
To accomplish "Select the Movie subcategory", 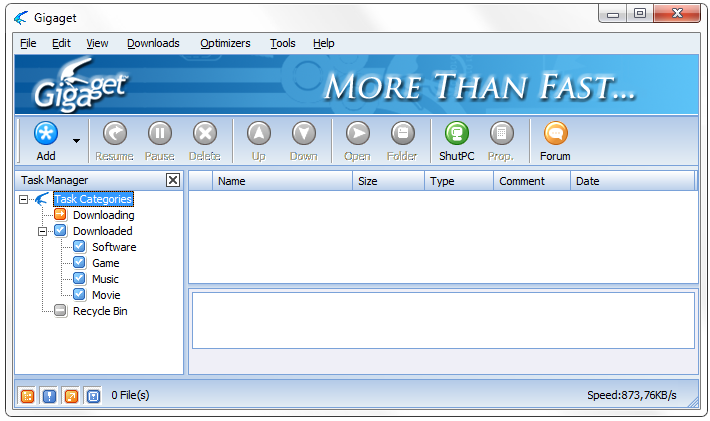I will 106,295.
